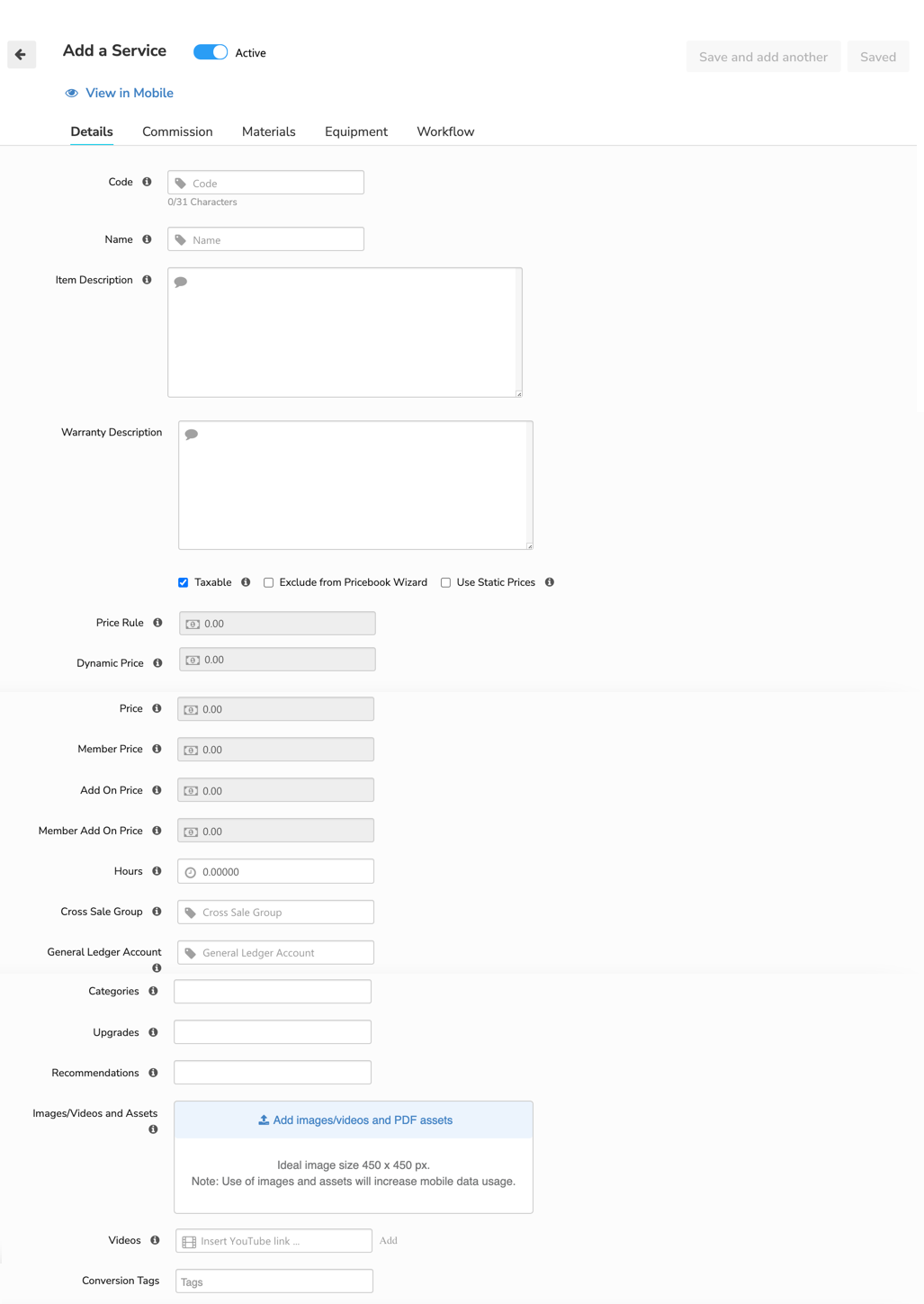Uncheck the Taxable checkbox
Viewport: 924px width, 1304px height.
coord(183,582)
